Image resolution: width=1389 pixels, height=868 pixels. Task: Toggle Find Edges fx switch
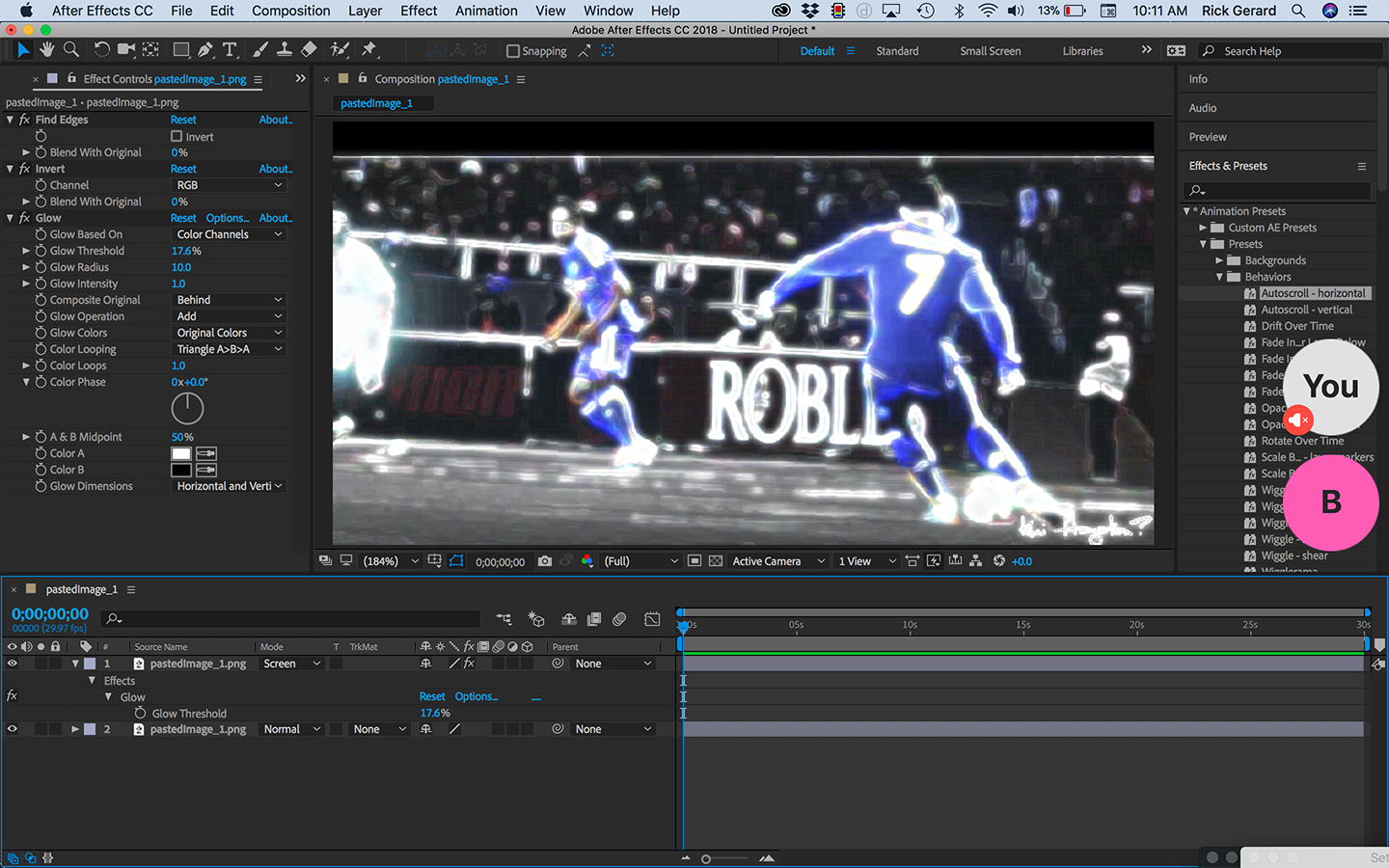click(x=25, y=120)
